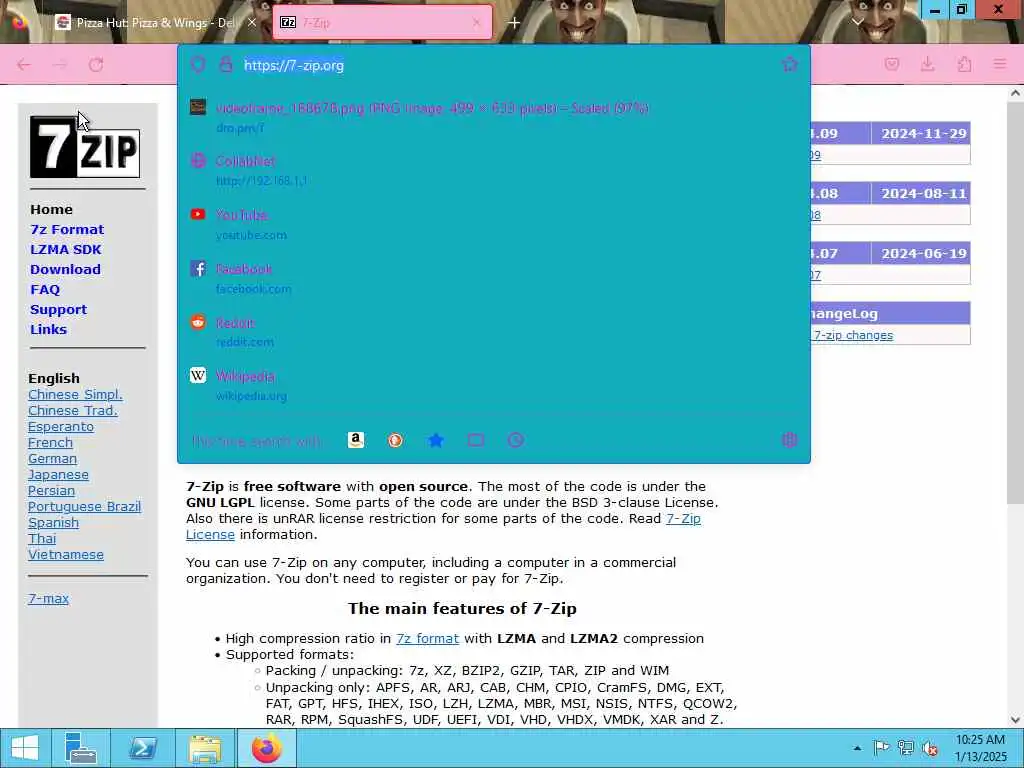1024x768 pixels.
Task: Select the videoframe_168678.png suggestion
Action: click(x=494, y=117)
